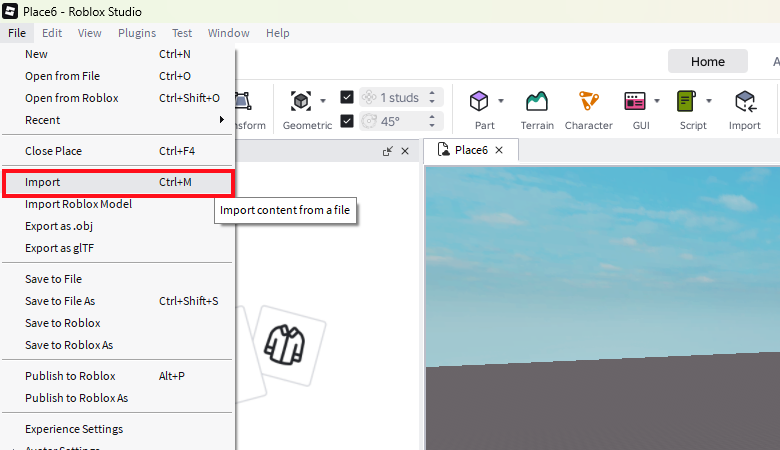The height and width of the screenshot is (450, 780).
Task: Expand the Part dropdown arrow
Action: tap(501, 101)
